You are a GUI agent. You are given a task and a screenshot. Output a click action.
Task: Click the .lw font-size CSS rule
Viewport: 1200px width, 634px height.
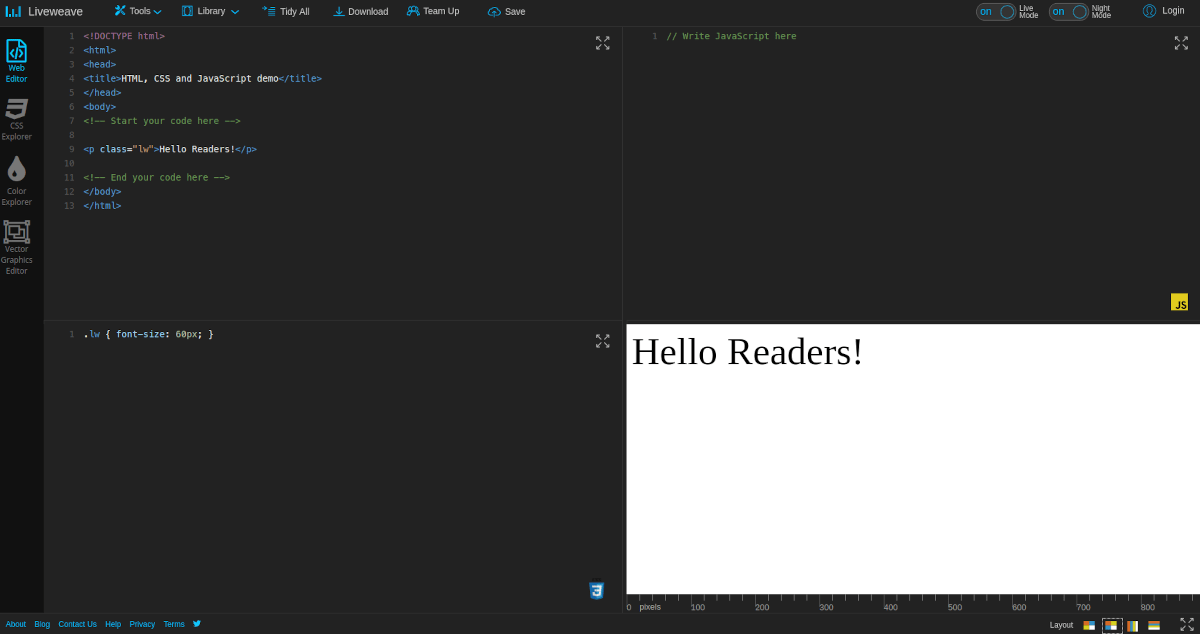click(x=148, y=334)
